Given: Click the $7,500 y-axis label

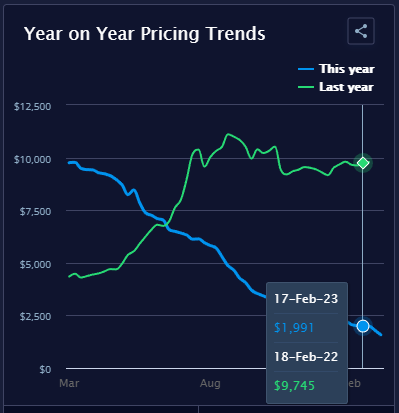Looking at the screenshot, I should pyautogui.click(x=35, y=211).
